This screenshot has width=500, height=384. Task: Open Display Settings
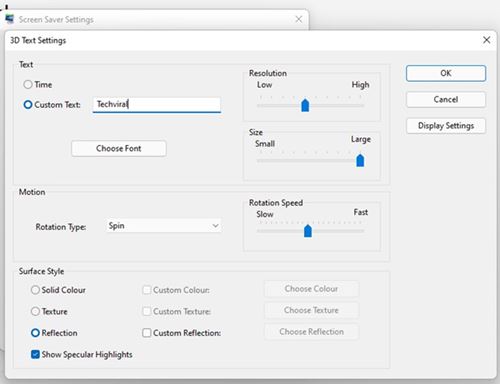click(446, 126)
